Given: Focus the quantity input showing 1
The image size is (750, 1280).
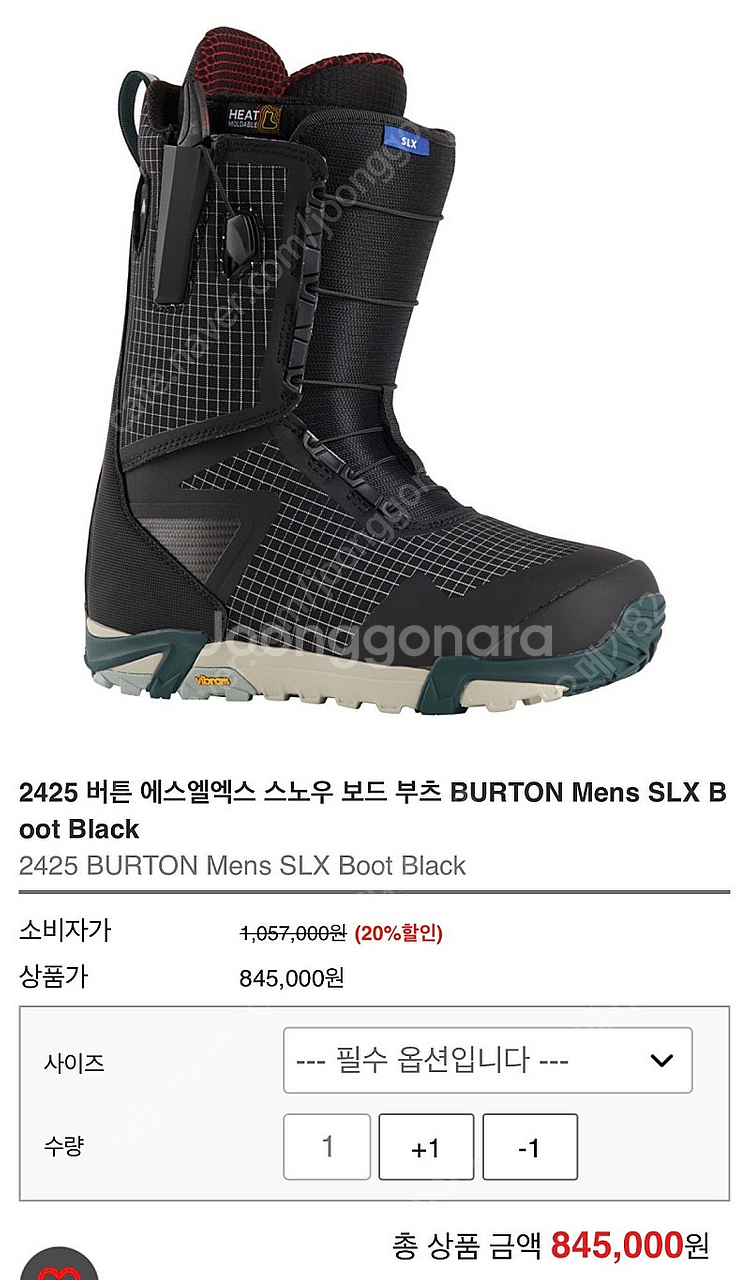Looking at the screenshot, I should pyautogui.click(x=327, y=1146).
